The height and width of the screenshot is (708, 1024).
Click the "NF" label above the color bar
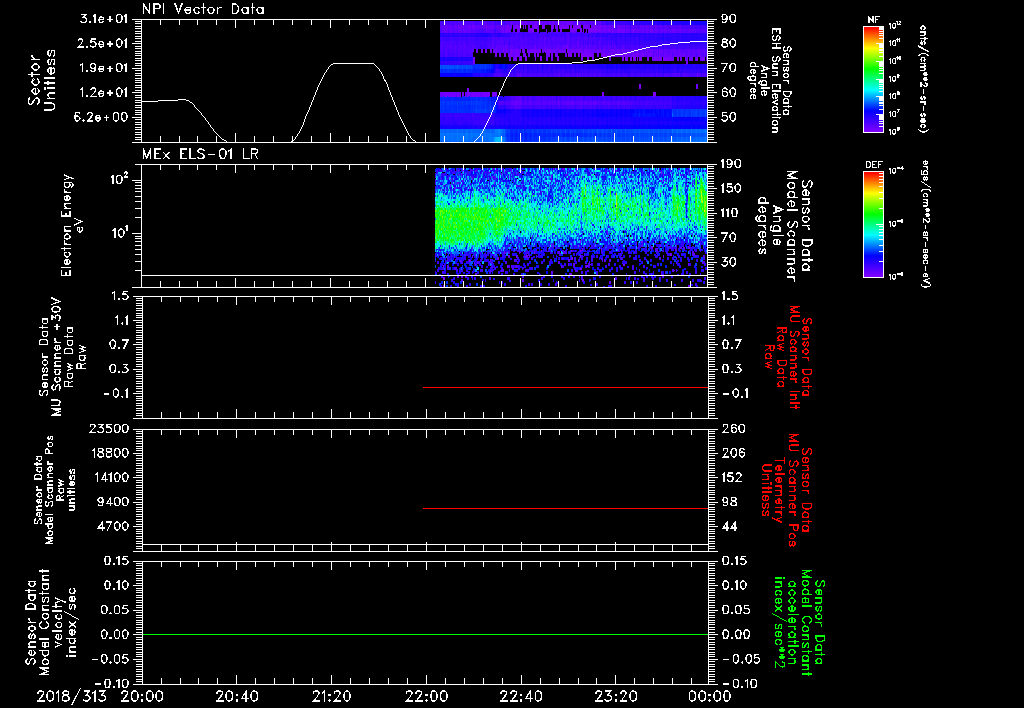[x=874, y=20]
